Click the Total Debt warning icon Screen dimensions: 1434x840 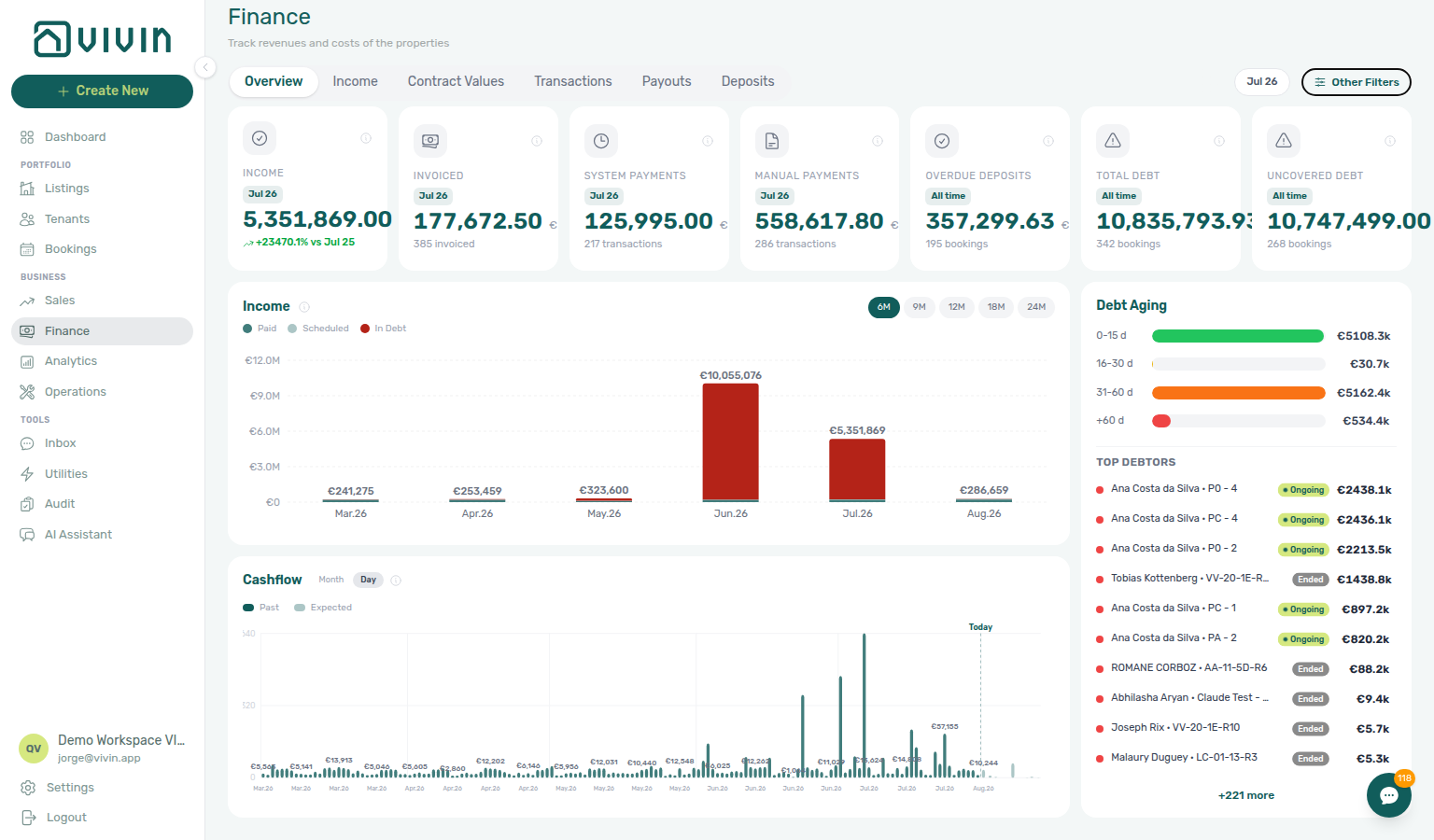[1113, 141]
